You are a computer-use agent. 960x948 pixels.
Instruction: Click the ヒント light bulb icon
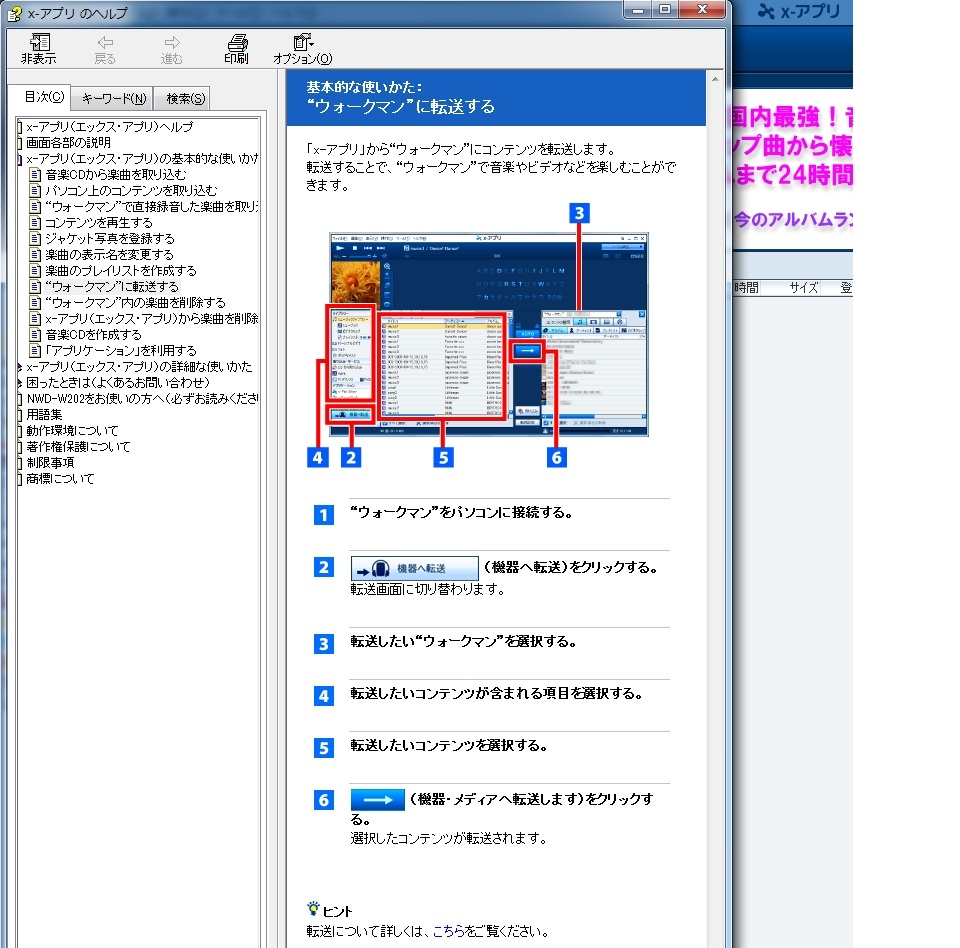(313, 909)
